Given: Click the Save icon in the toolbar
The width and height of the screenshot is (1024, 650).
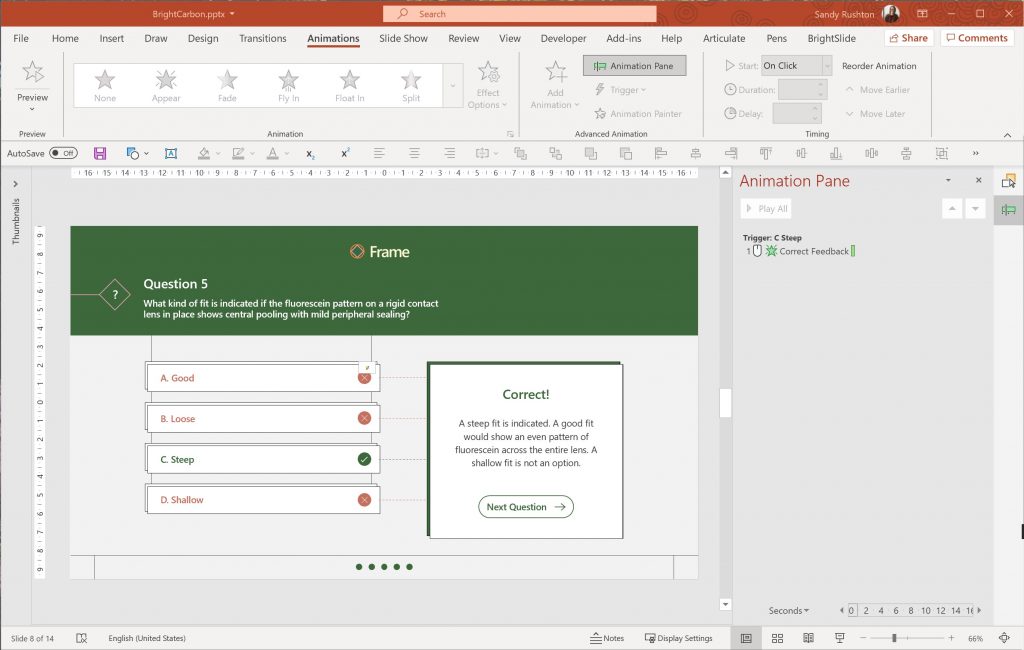Looking at the screenshot, I should coord(100,153).
